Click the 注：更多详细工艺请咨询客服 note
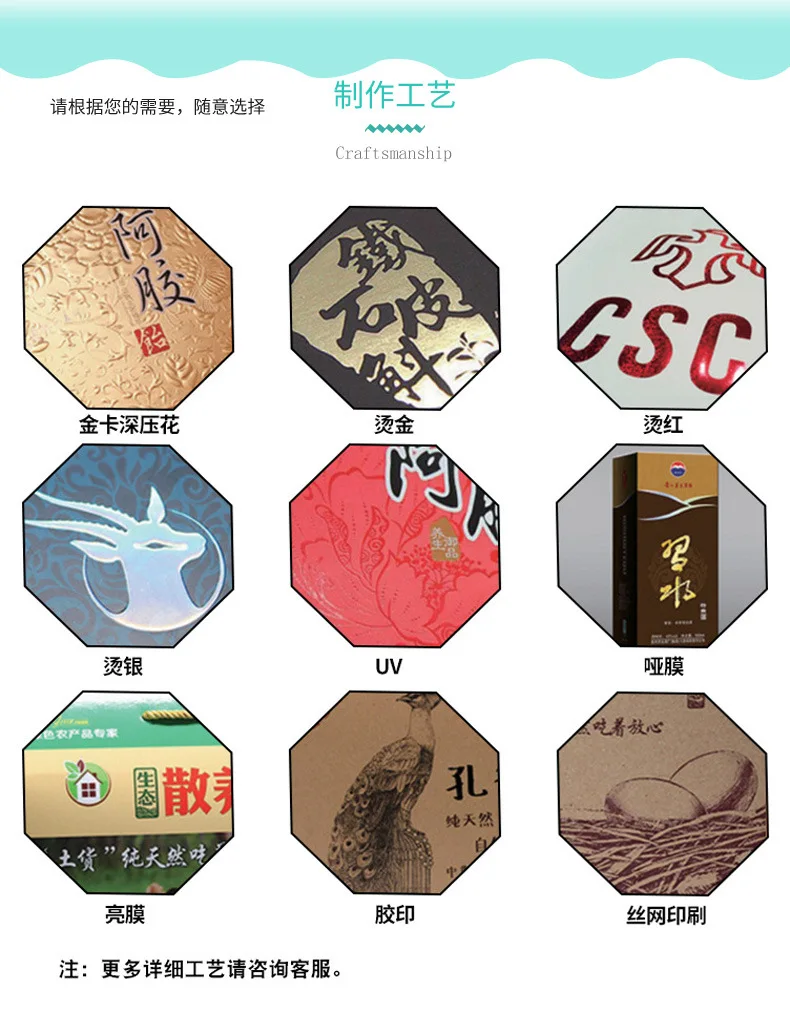This screenshot has height=1011, width=790. (x=202, y=968)
